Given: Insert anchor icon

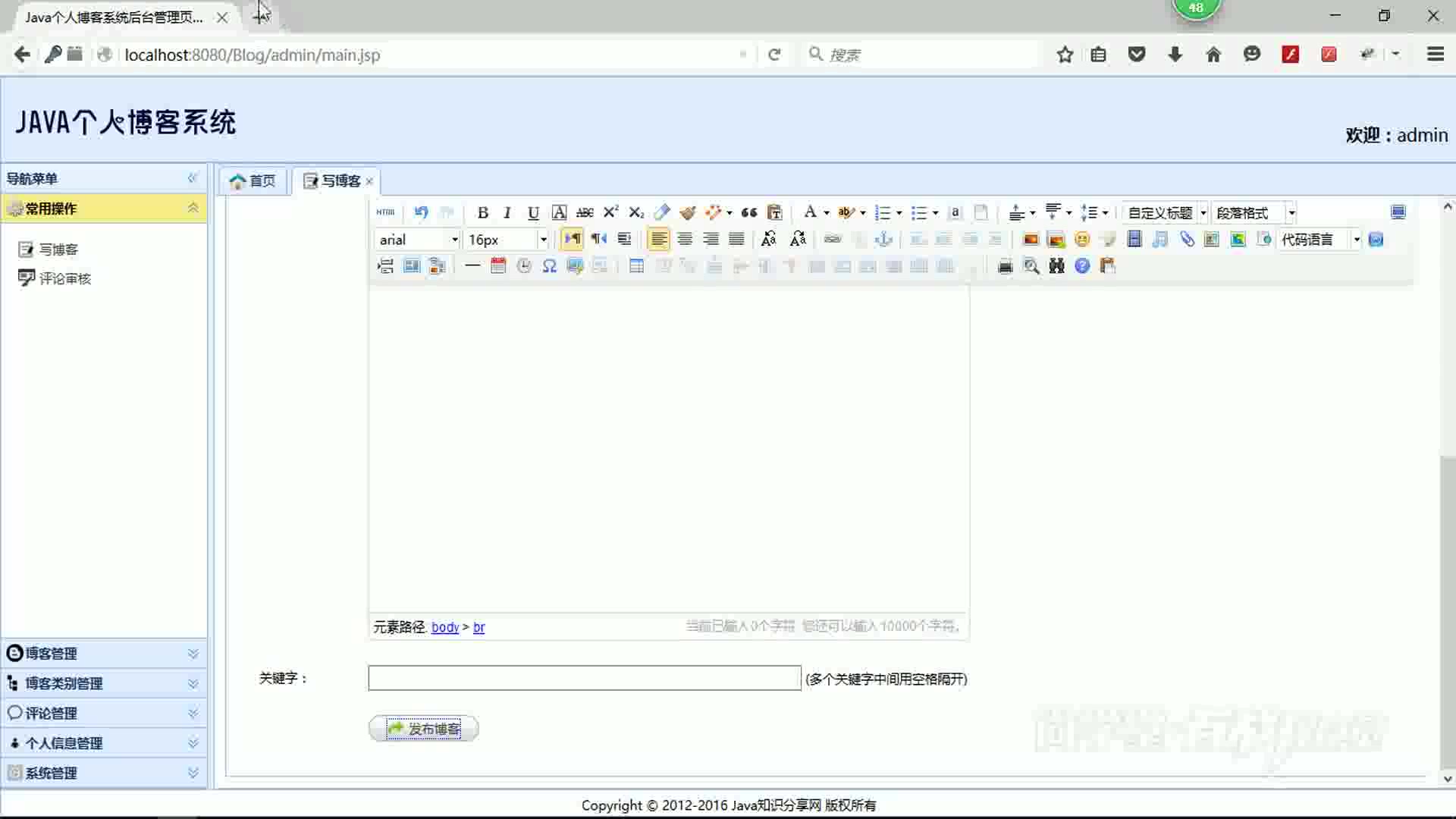Looking at the screenshot, I should coord(883,240).
